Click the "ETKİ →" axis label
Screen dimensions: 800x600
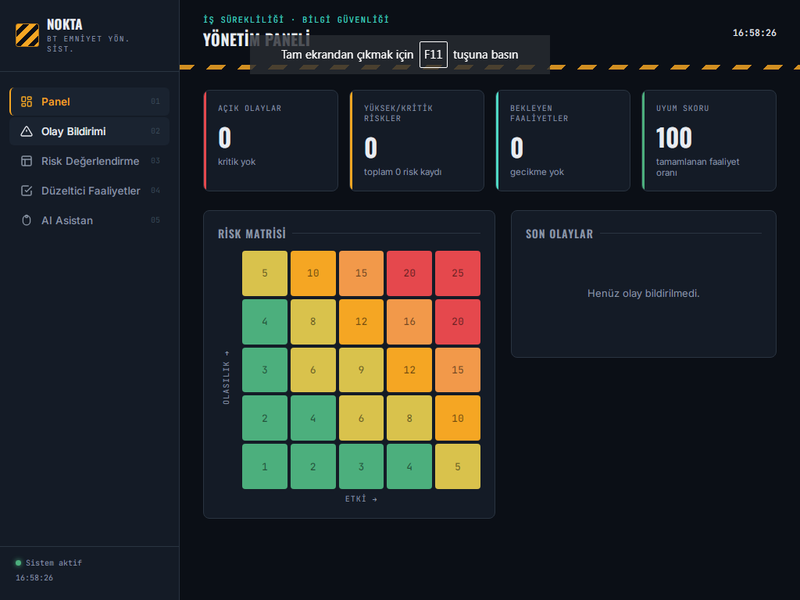click(361, 499)
